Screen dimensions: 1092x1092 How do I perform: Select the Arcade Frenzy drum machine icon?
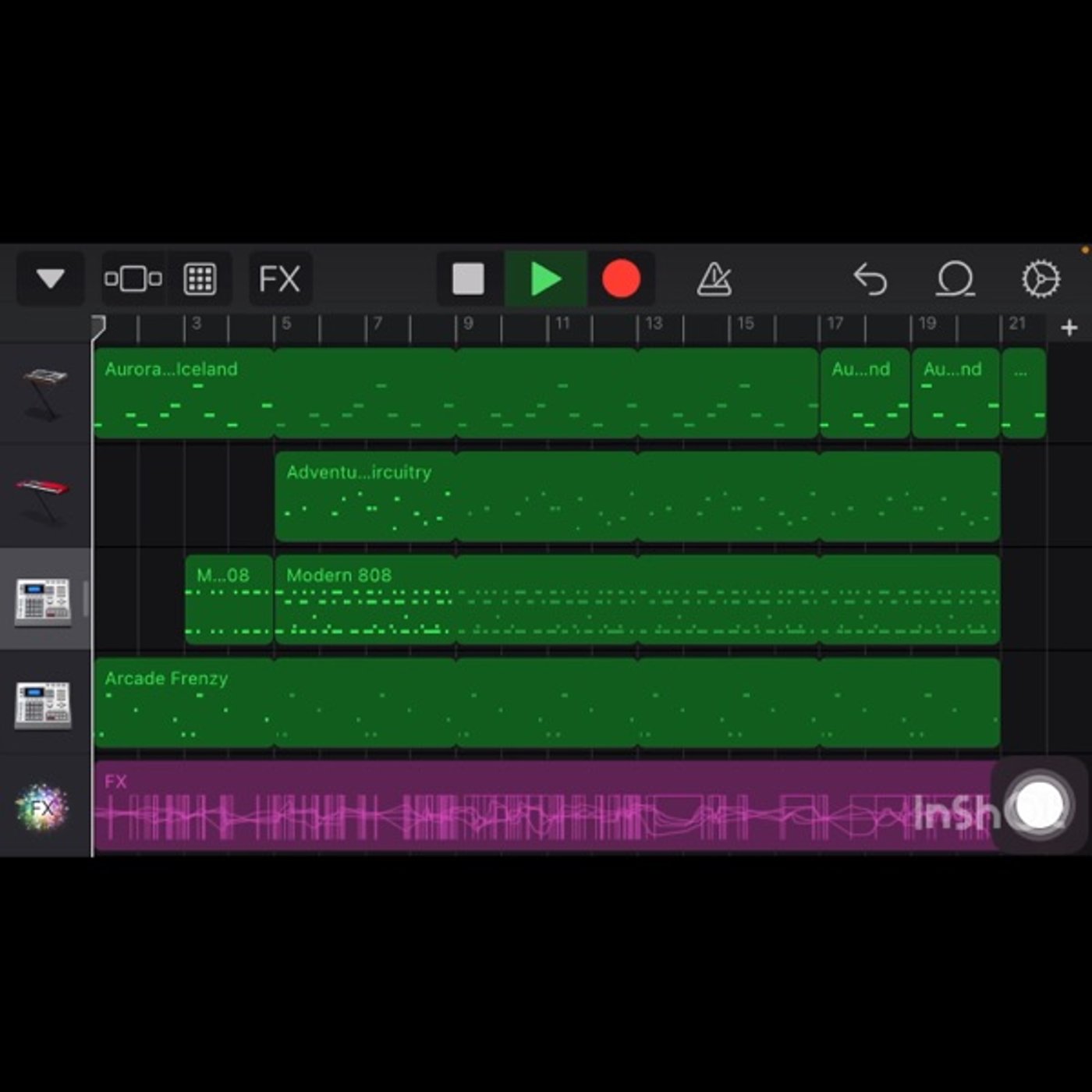pos(44,704)
